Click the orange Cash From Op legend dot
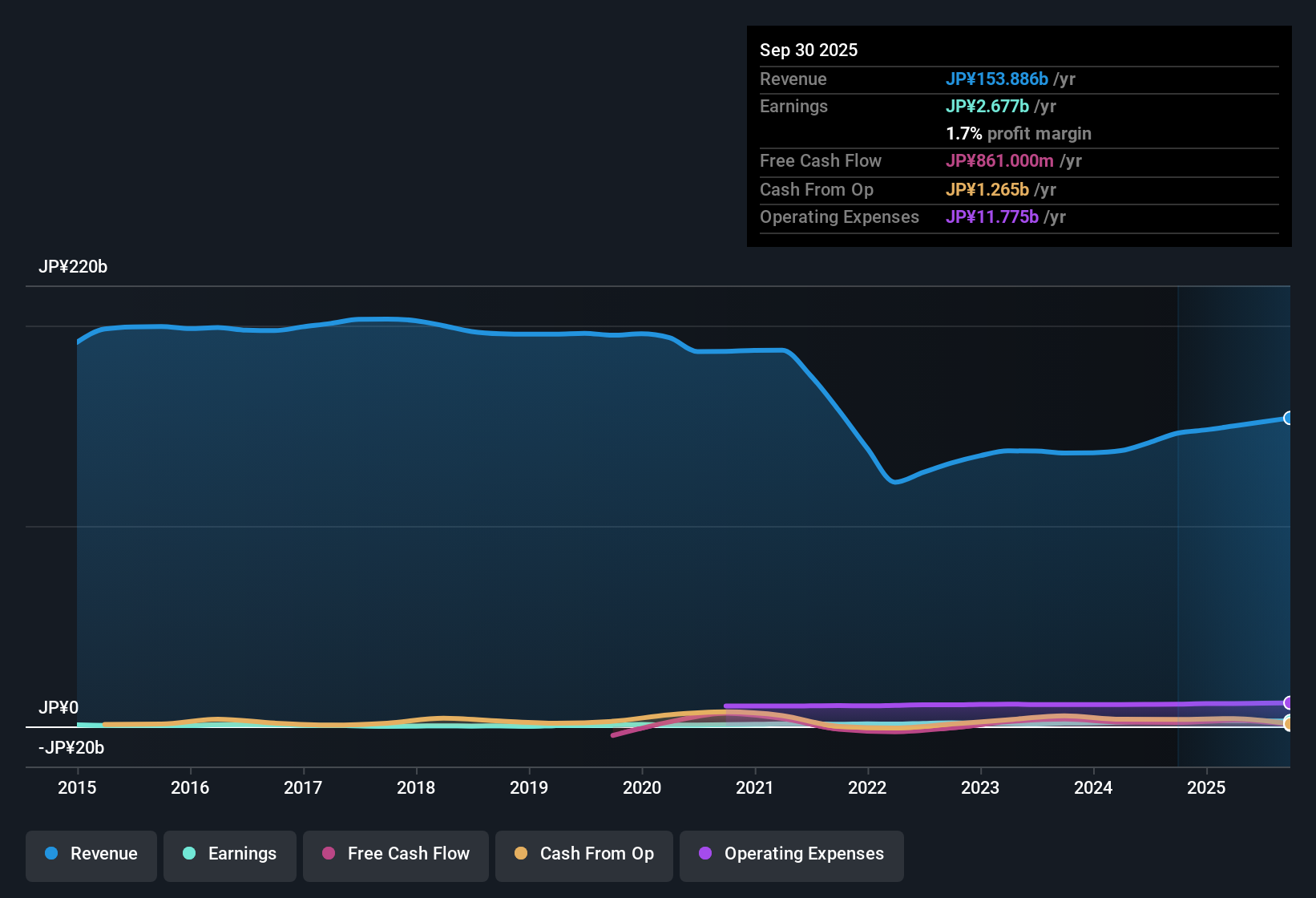 pos(521,854)
